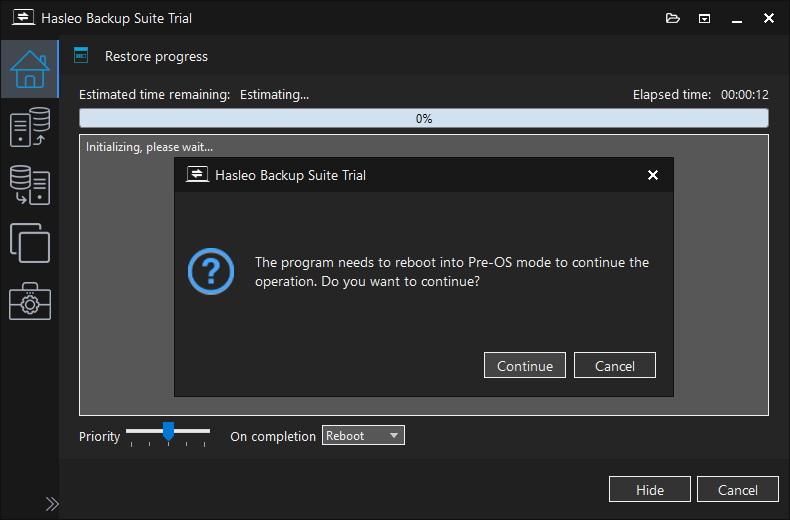Screen dimensions: 790x520
Task: Click Hide button at bottom right
Action: pos(650,489)
